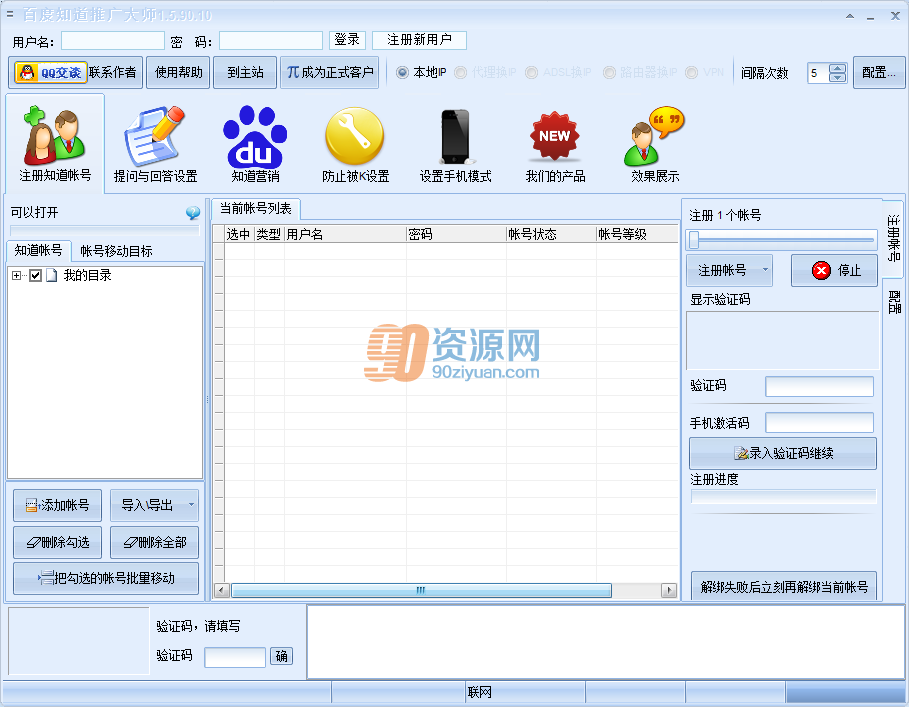This screenshot has width=909, height=707.
Task: Select the VPN radio option
Action: tap(691, 72)
